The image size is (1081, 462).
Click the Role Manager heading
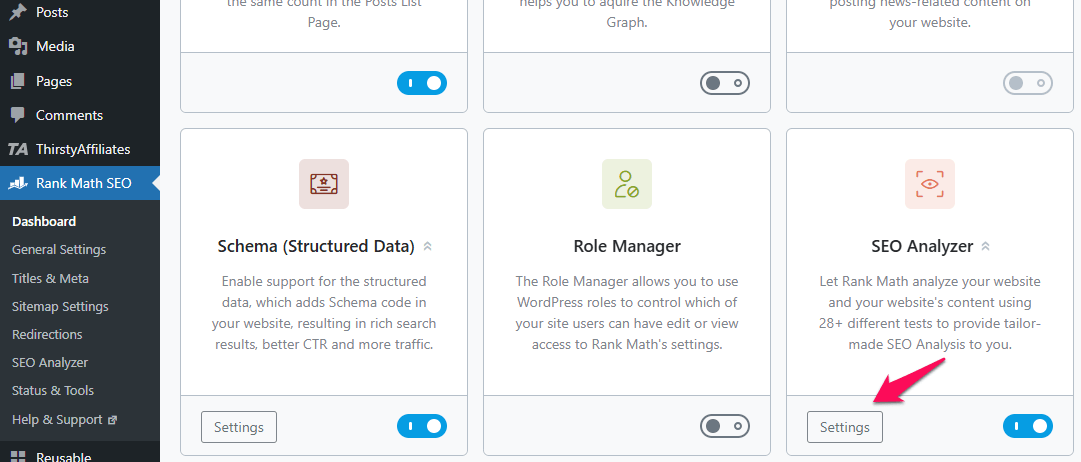tap(627, 246)
